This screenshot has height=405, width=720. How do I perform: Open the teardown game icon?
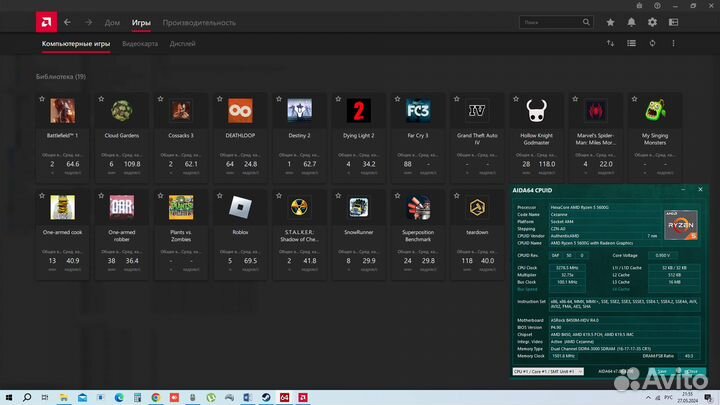click(x=477, y=207)
